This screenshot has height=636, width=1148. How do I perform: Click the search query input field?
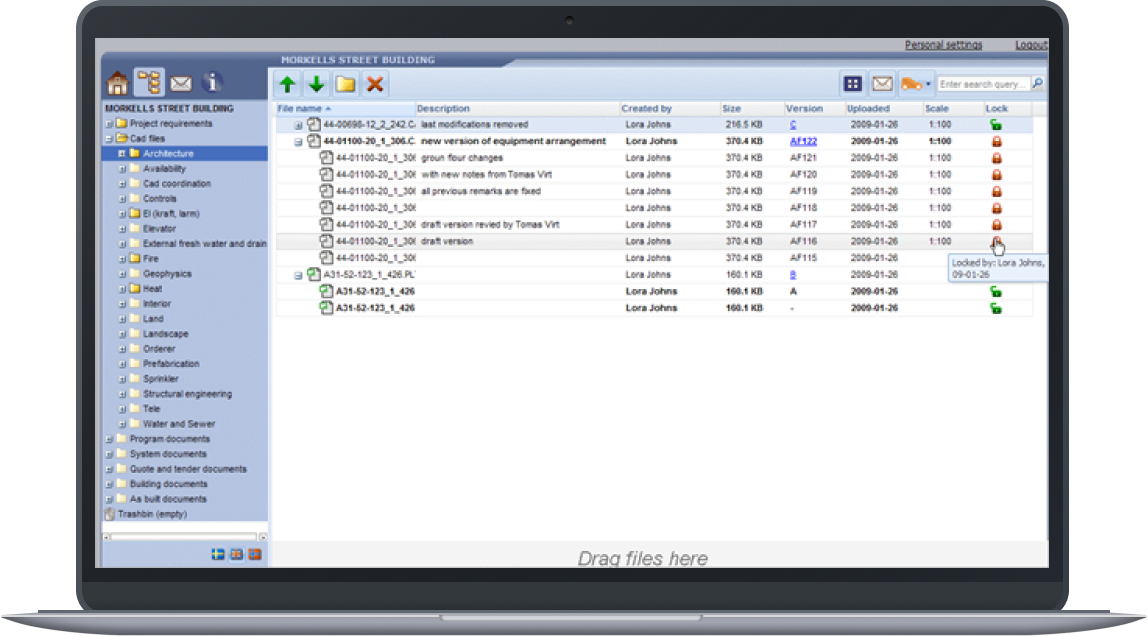pyautogui.click(x=984, y=84)
